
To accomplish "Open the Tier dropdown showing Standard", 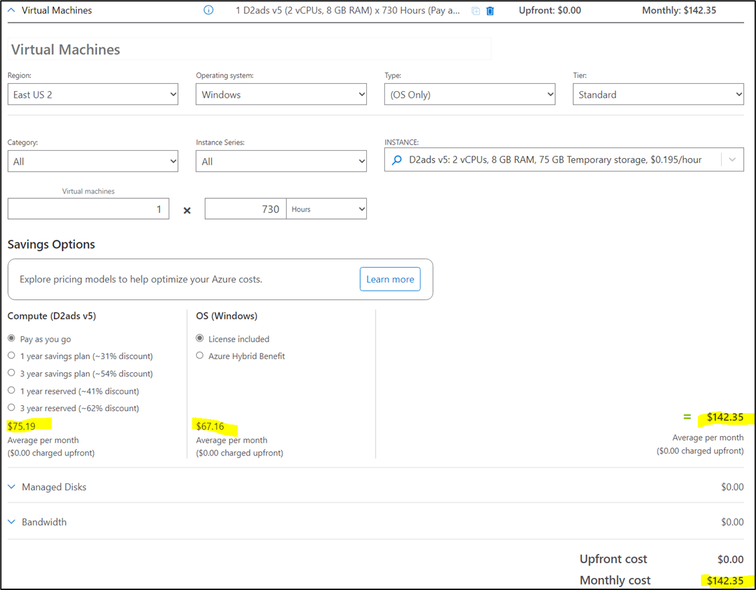I will (658, 94).
